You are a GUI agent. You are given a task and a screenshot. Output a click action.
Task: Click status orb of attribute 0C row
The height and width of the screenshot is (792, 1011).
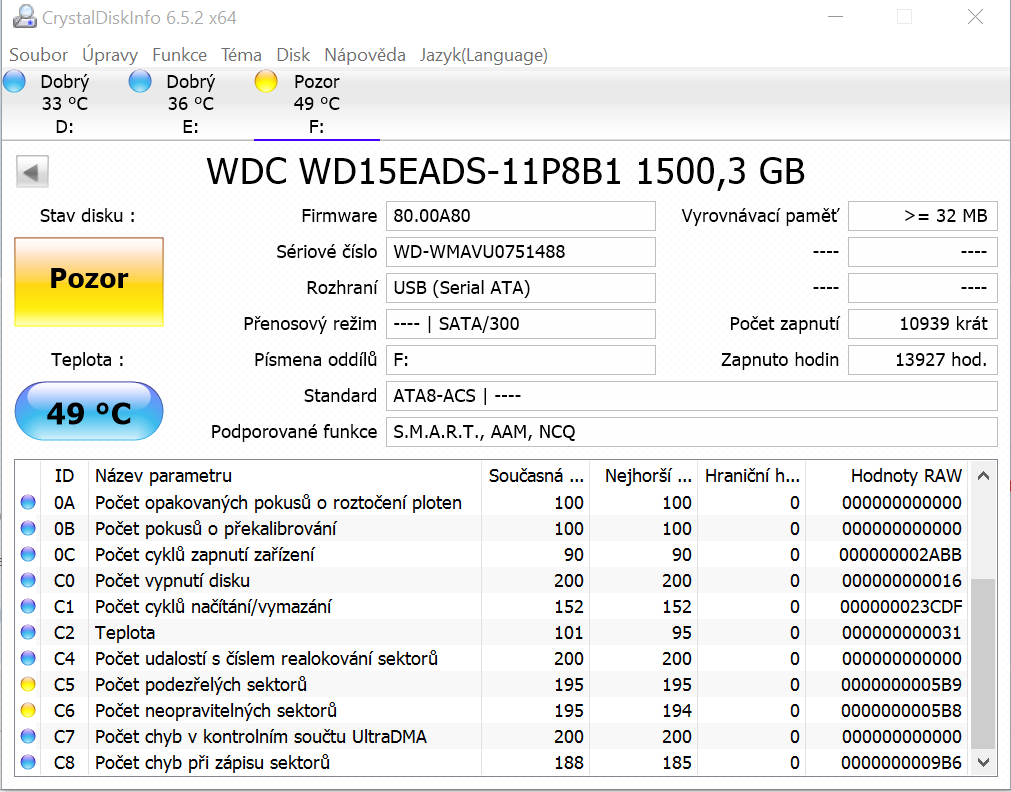[28, 555]
